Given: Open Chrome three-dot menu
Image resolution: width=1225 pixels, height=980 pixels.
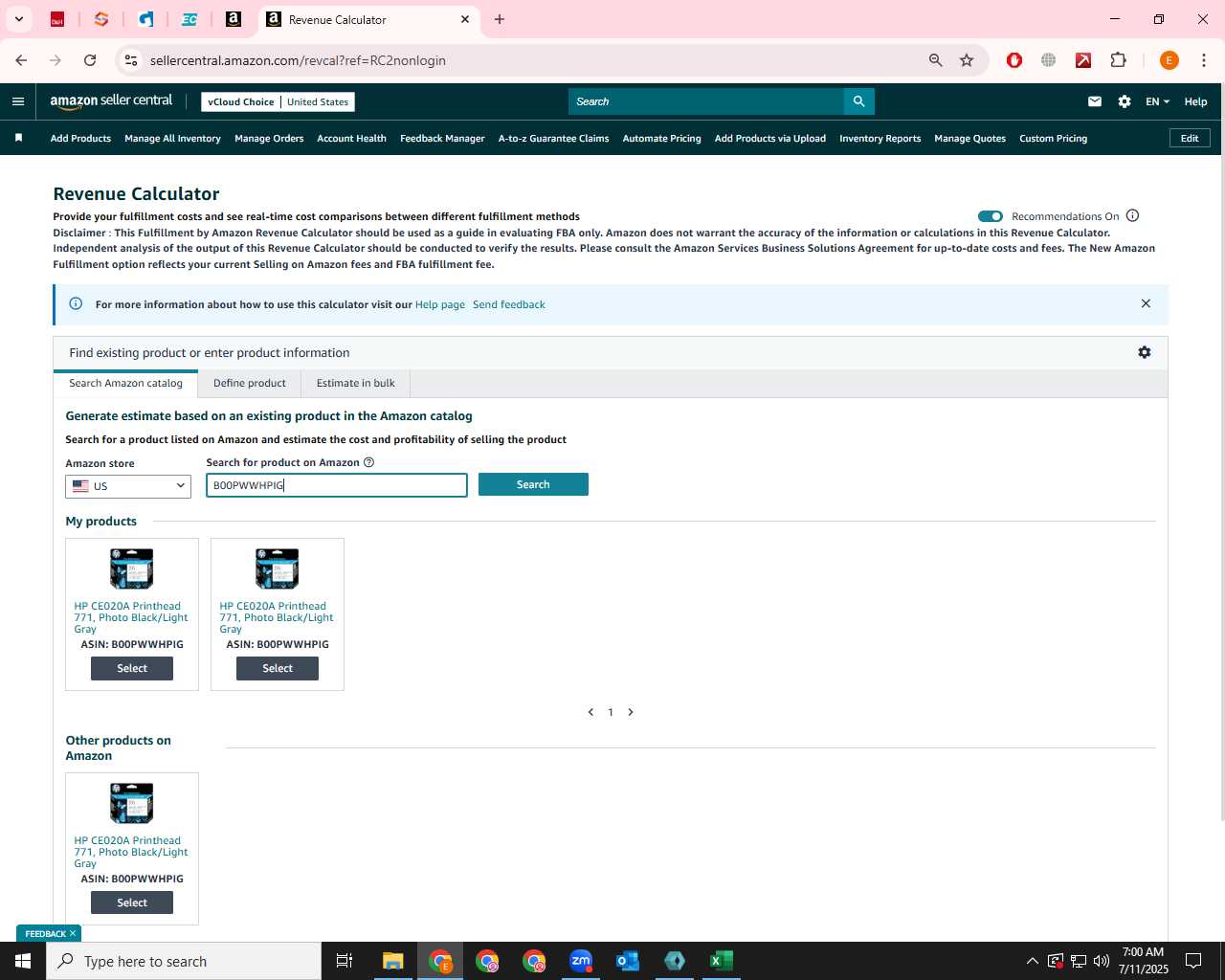Looking at the screenshot, I should pyautogui.click(x=1203, y=60).
